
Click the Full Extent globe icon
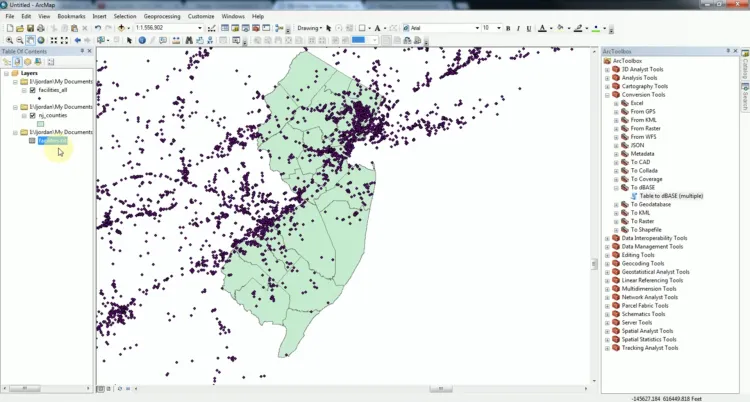click(39, 40)
